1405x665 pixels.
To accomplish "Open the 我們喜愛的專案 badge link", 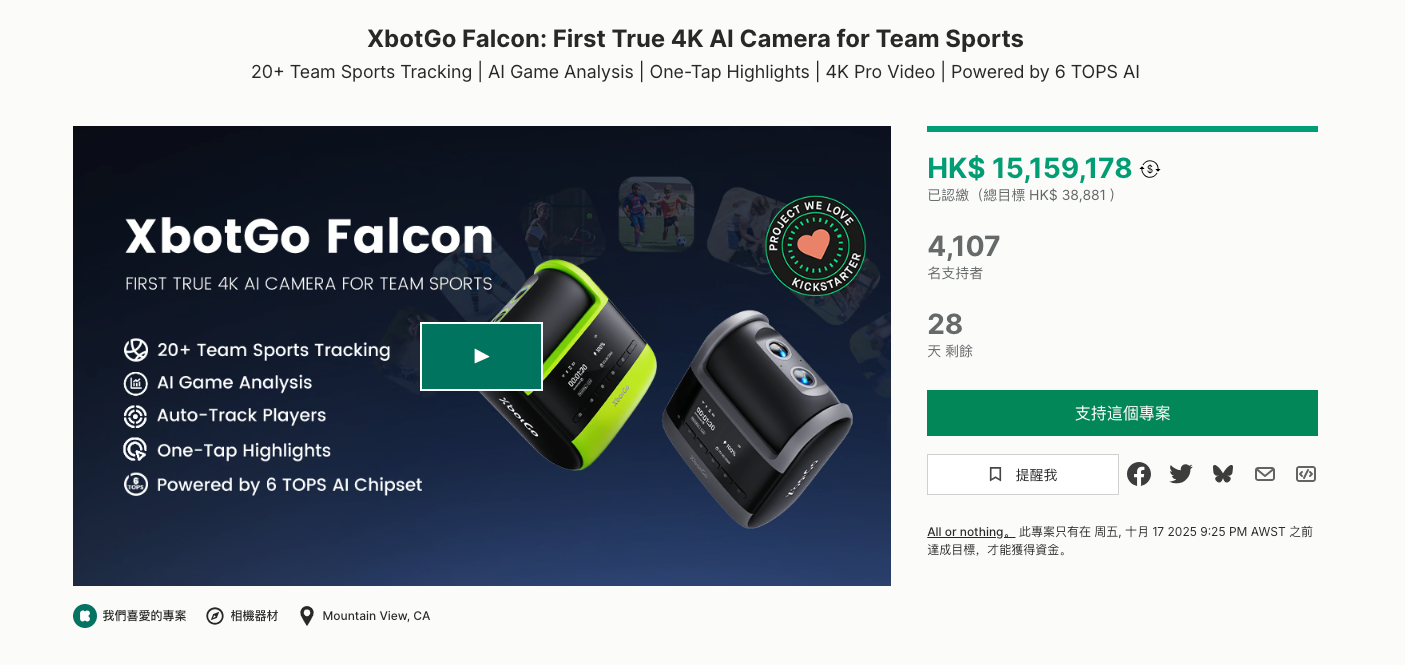I will (130, 616).
